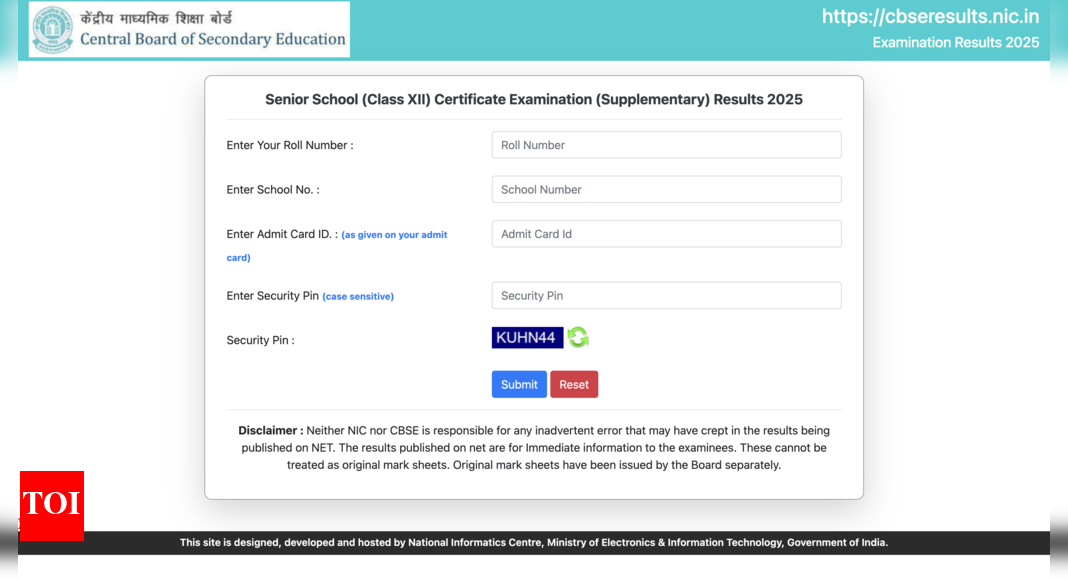Click the National Informatics Centre footer text
Viewport: 1068px width, 580px height.
point(534,543)
